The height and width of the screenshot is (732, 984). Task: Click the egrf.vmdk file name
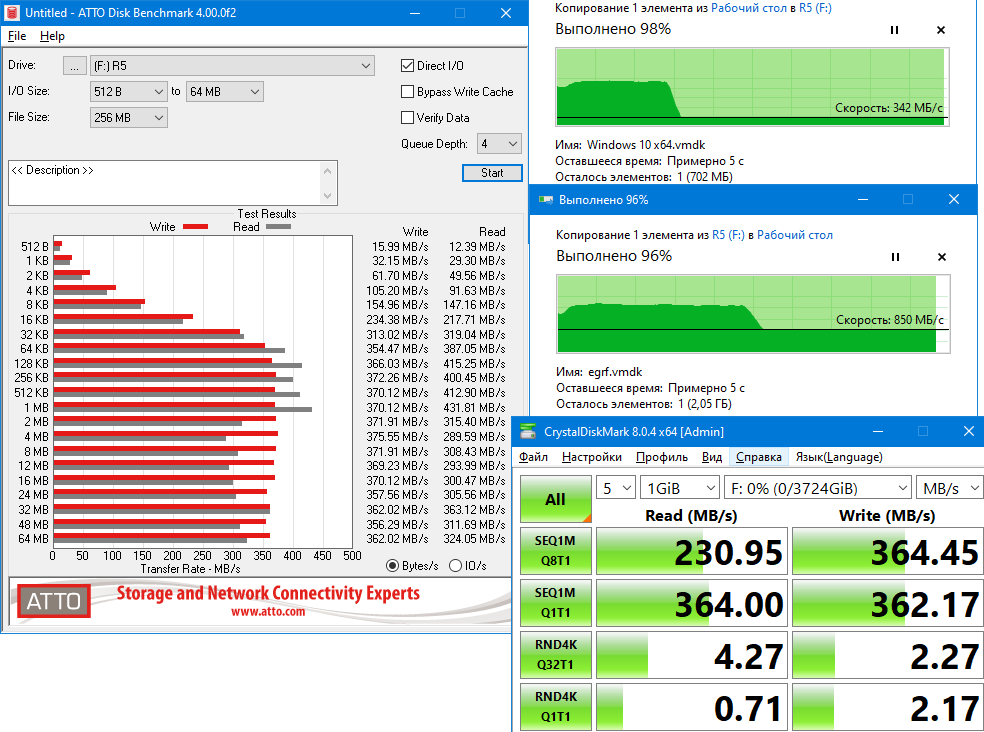[x=615, y=372]
